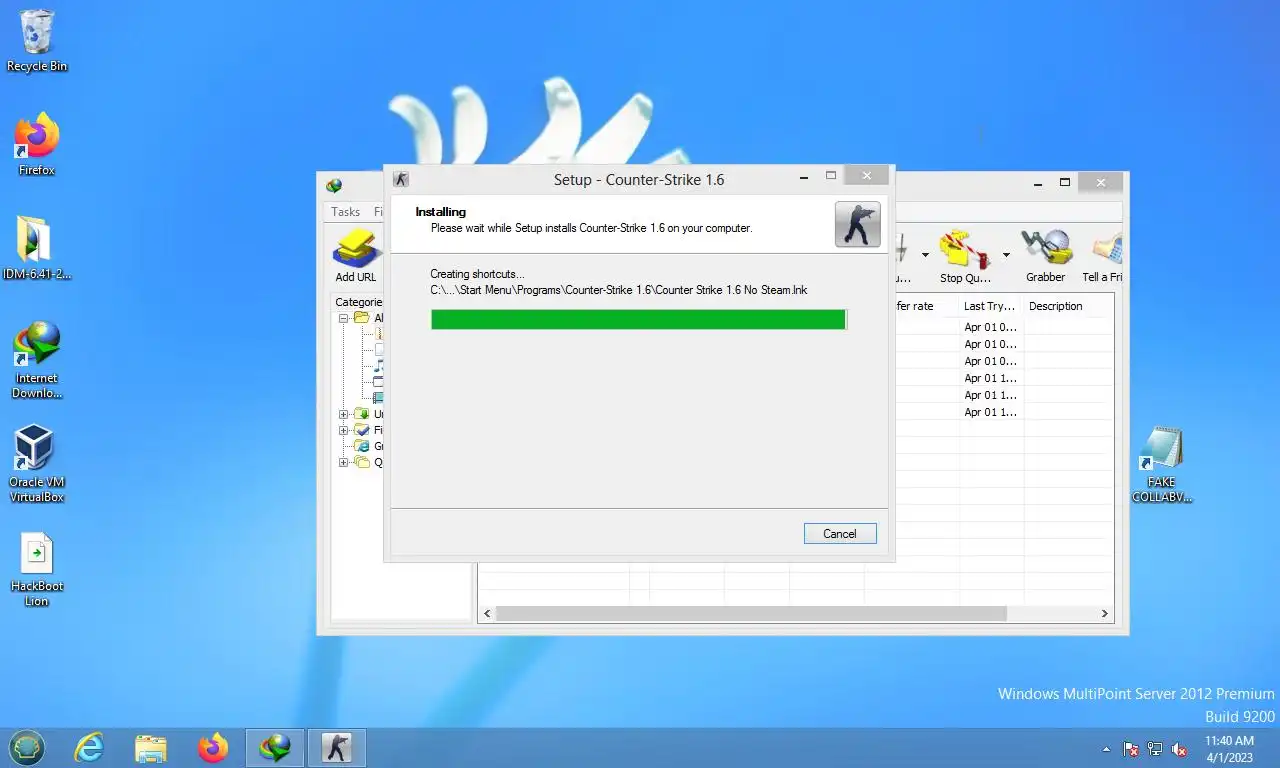Minimize the IDM window

[1040, 184]
